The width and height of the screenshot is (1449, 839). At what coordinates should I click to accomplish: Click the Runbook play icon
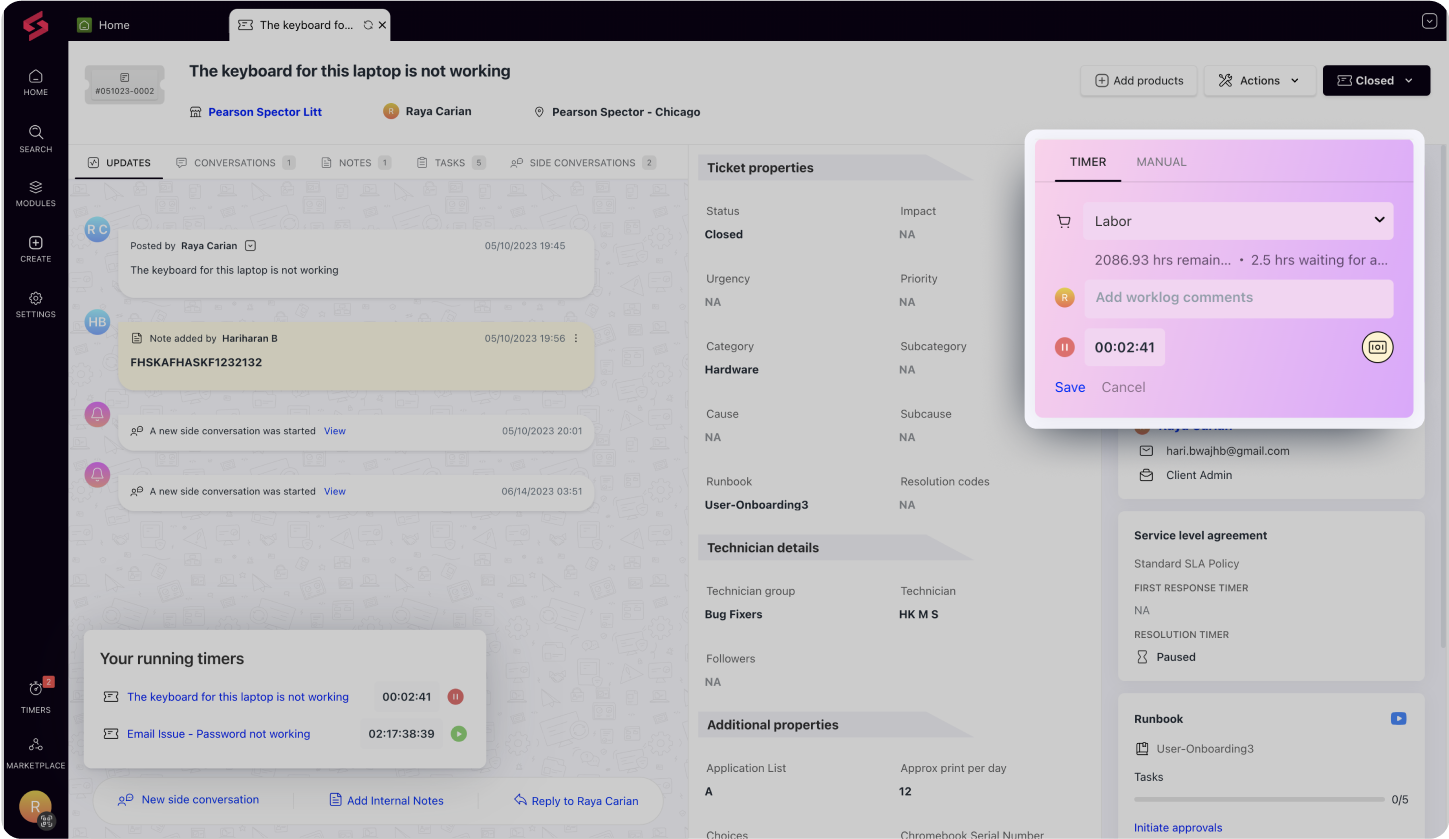[1398, 719]
